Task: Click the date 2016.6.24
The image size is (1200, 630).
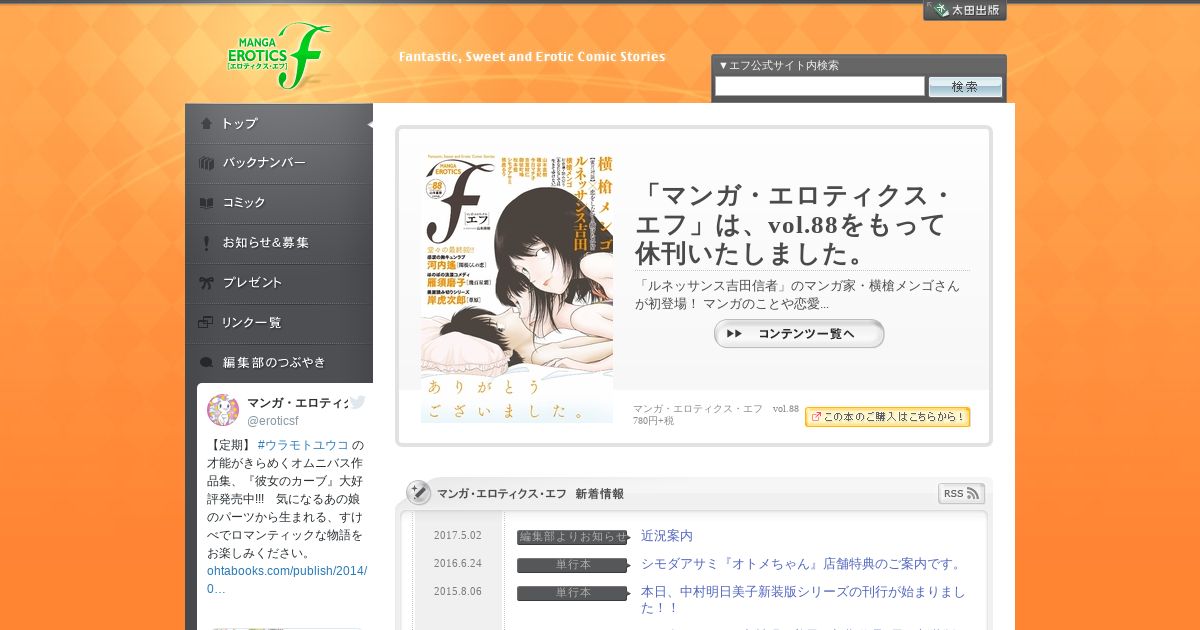Action: coord(458,564)
